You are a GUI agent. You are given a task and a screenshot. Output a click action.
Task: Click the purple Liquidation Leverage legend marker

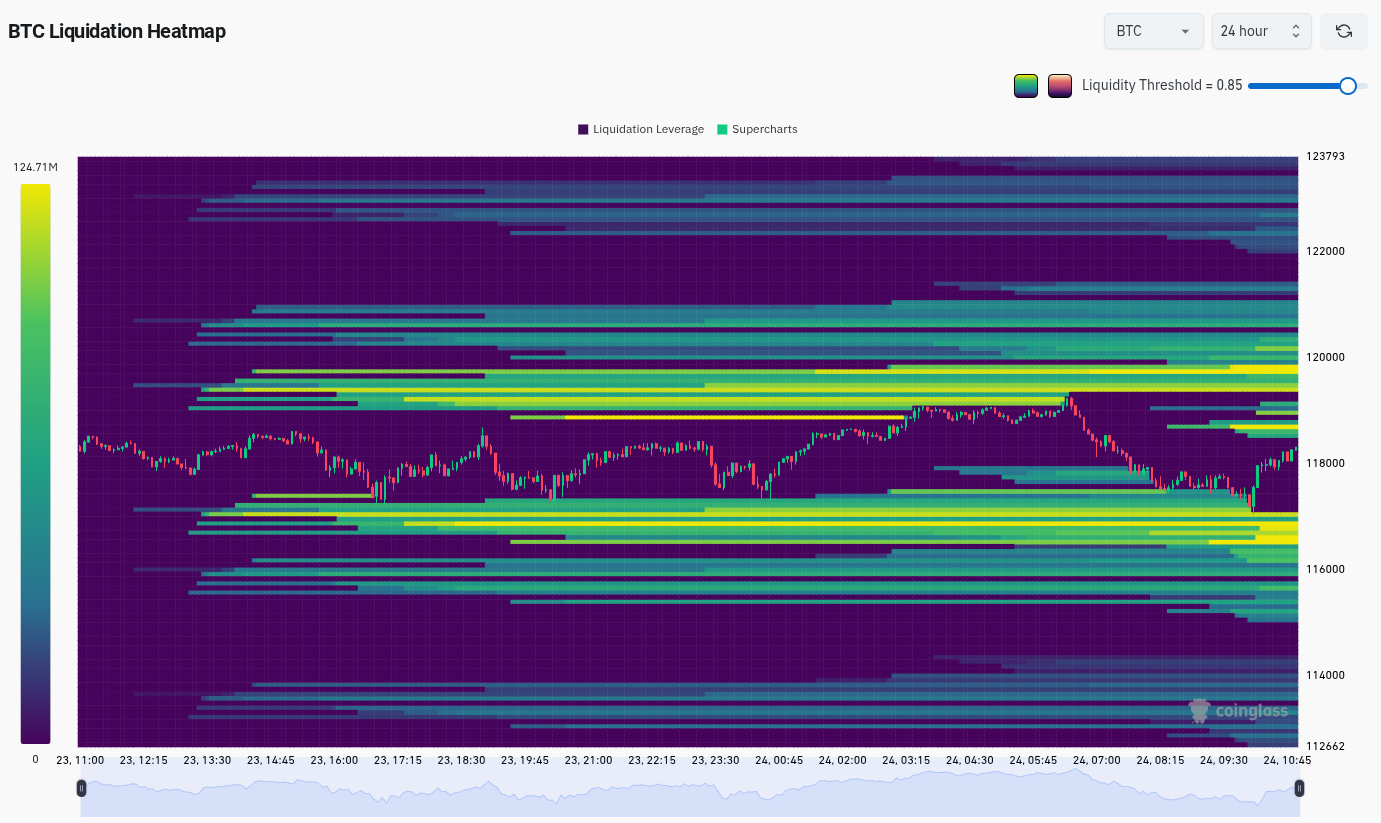(x=584, y=129)
